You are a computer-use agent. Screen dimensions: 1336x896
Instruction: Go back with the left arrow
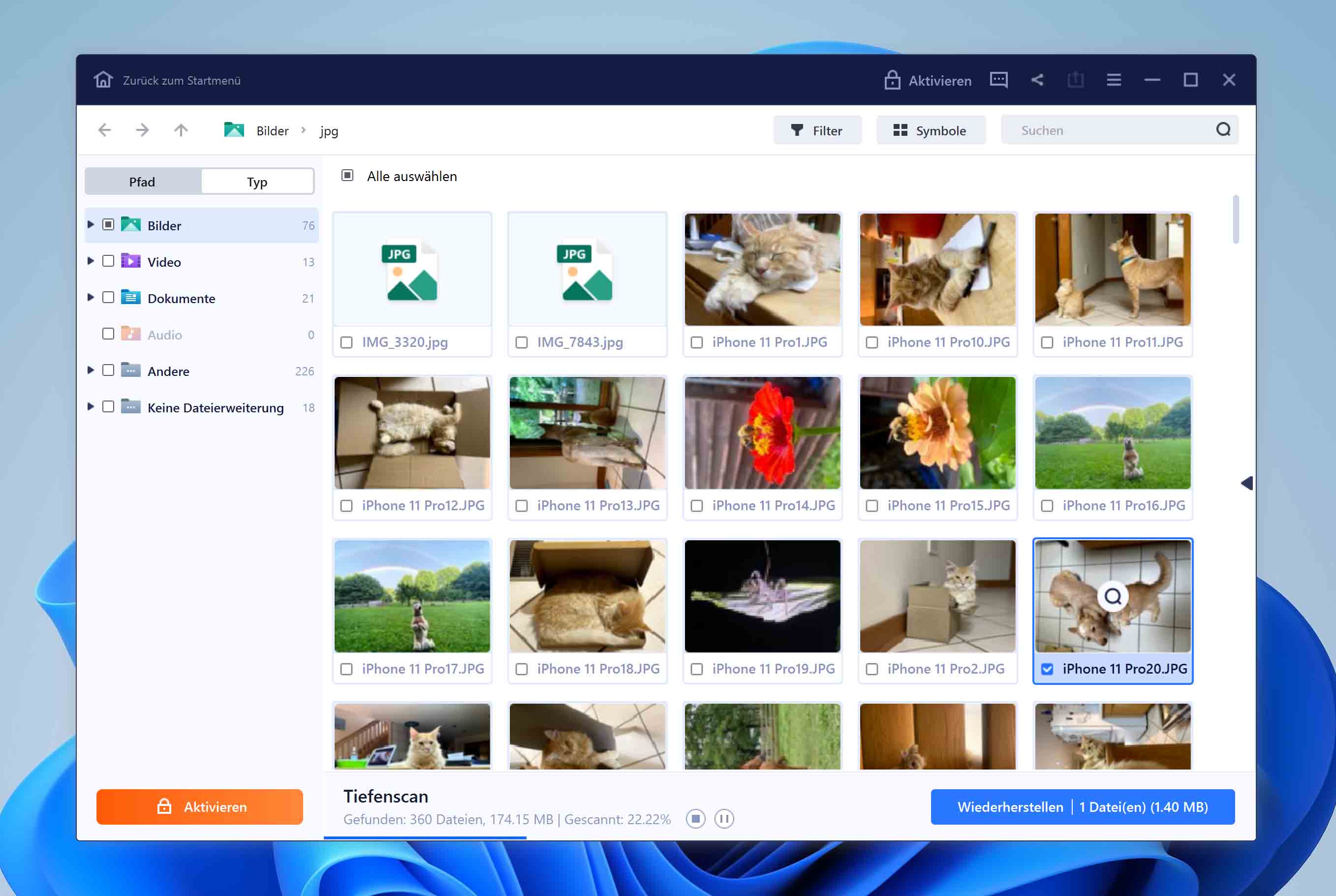click(105, 130)
